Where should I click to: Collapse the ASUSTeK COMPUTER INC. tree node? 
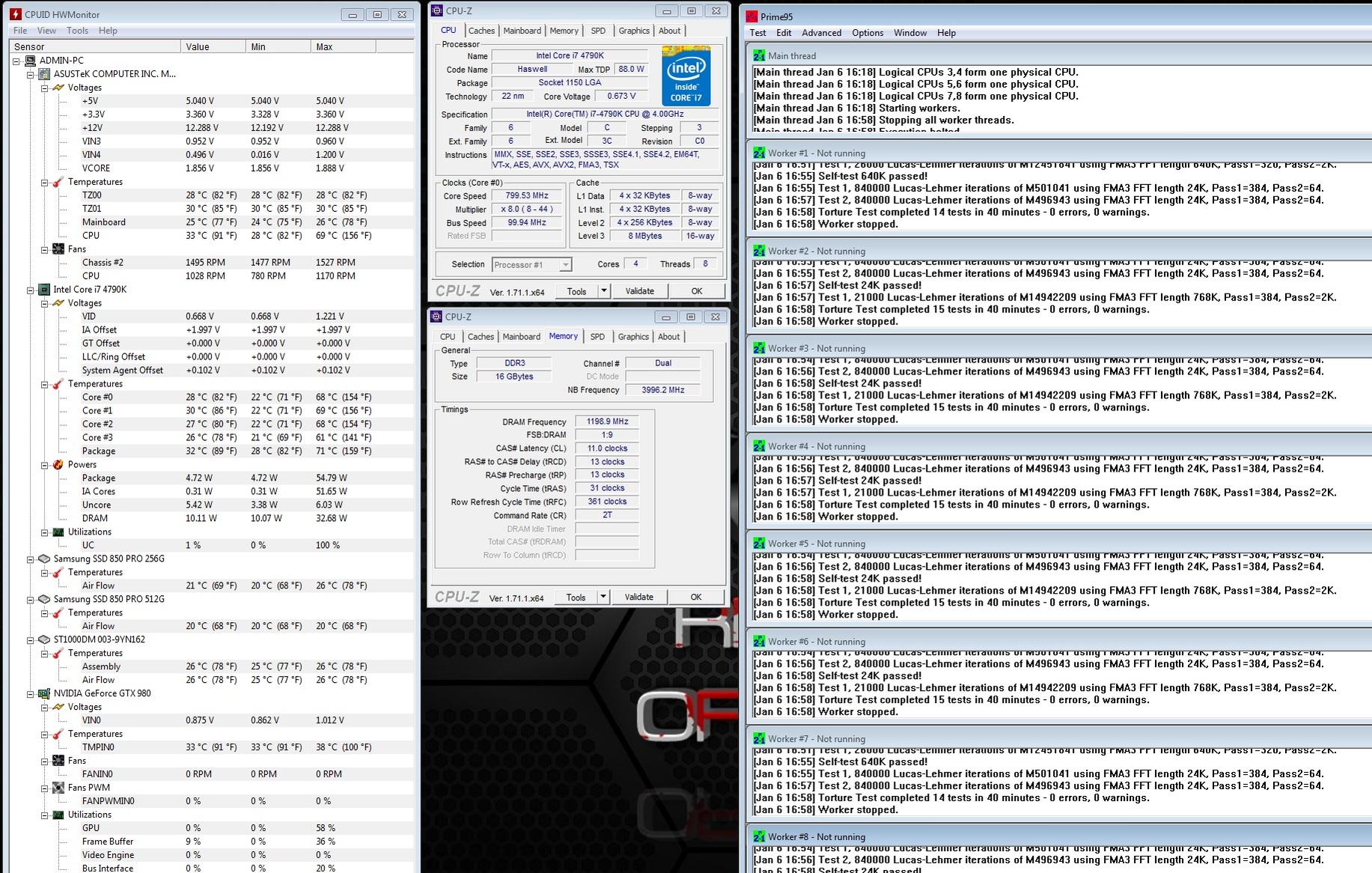[x=31, y=74]
